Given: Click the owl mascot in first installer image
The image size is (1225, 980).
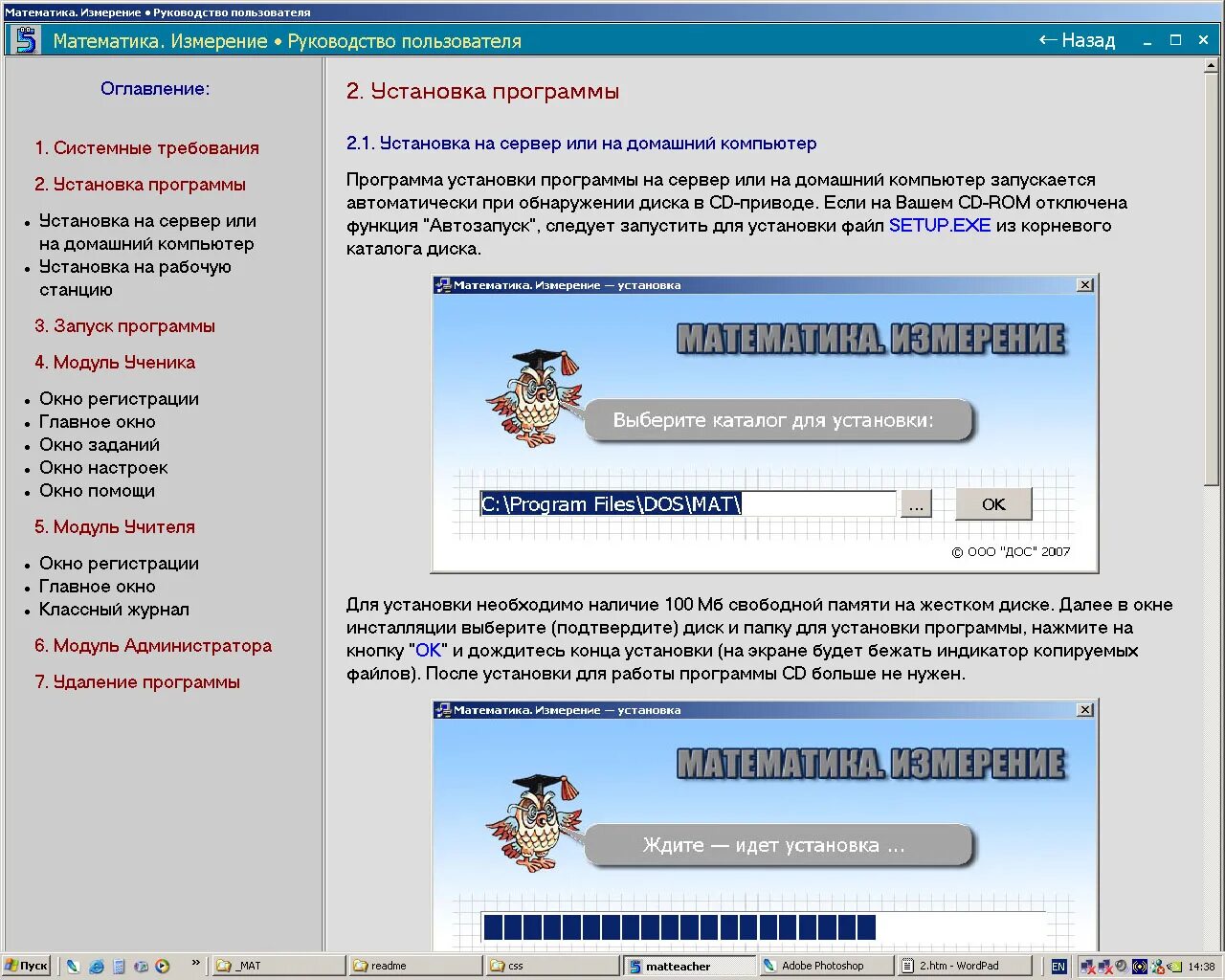Looking at the screenshot, I should tap(534, 397).
